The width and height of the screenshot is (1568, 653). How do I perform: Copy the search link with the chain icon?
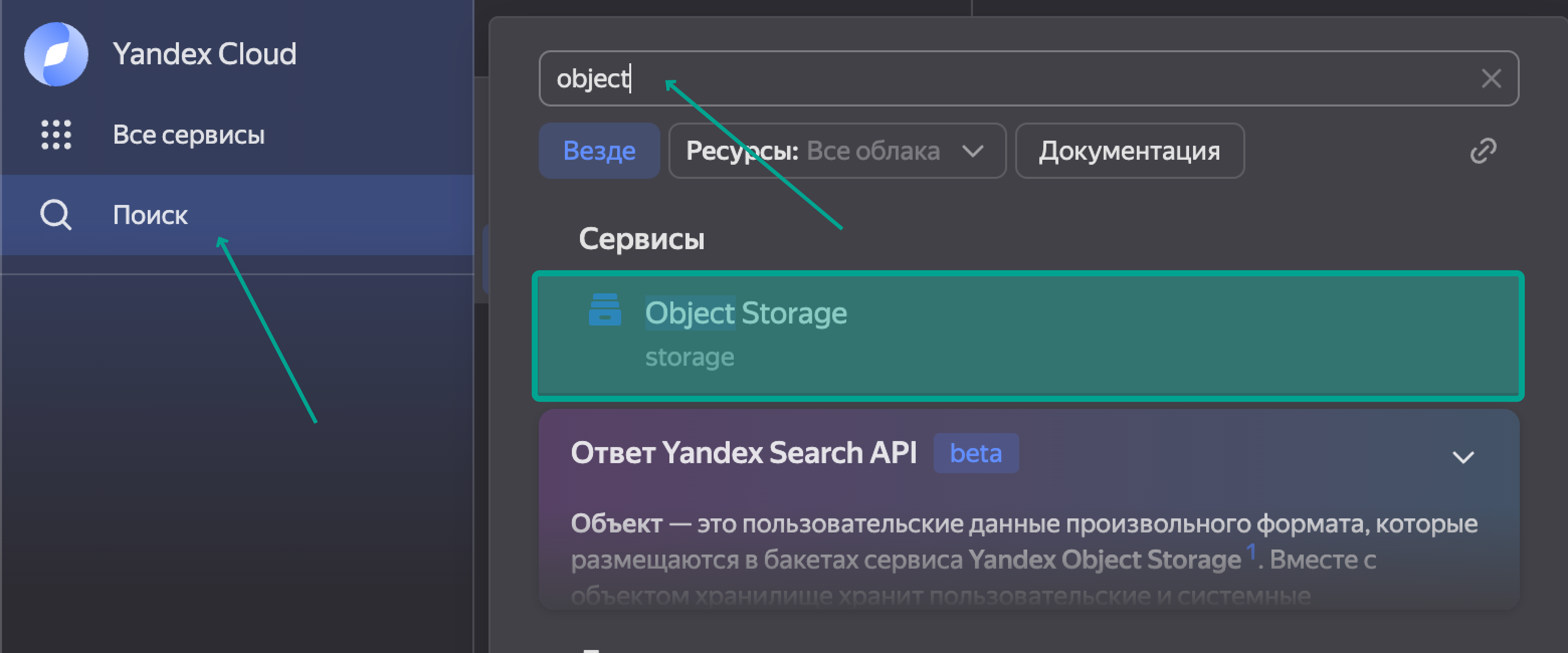(x=1483, y=151)
